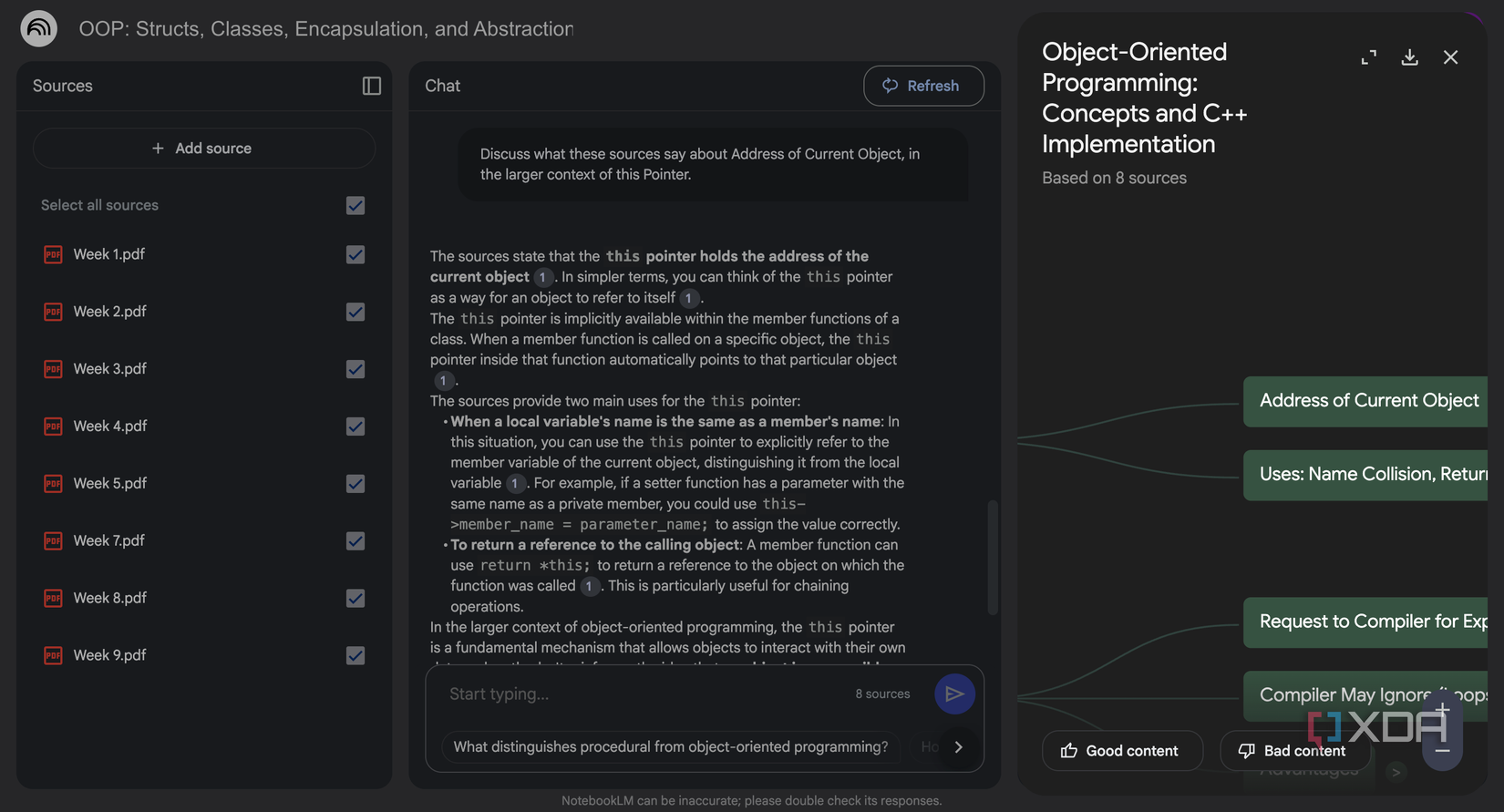Open citation 1 after 'that particular object'
The image size is (1504, 812).
443,380
